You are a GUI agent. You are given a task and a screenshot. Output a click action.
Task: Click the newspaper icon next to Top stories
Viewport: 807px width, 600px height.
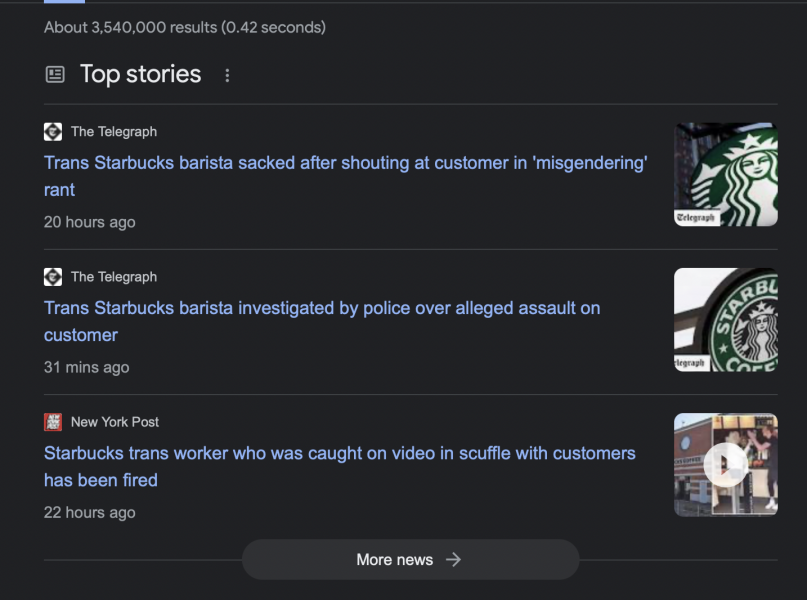55,75
